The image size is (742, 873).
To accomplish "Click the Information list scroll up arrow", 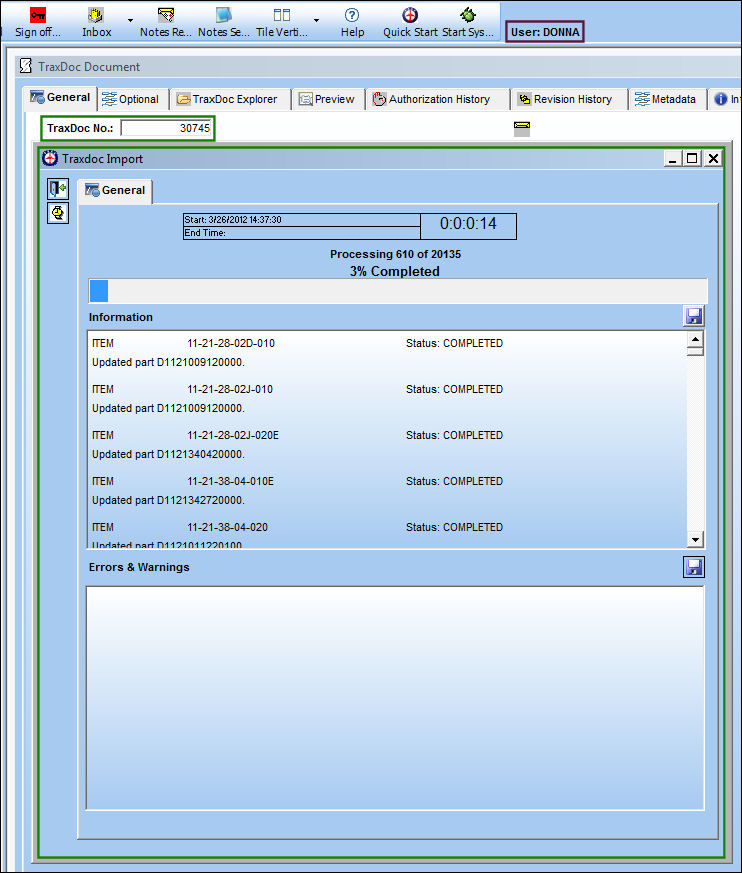I will coord(695,339).
